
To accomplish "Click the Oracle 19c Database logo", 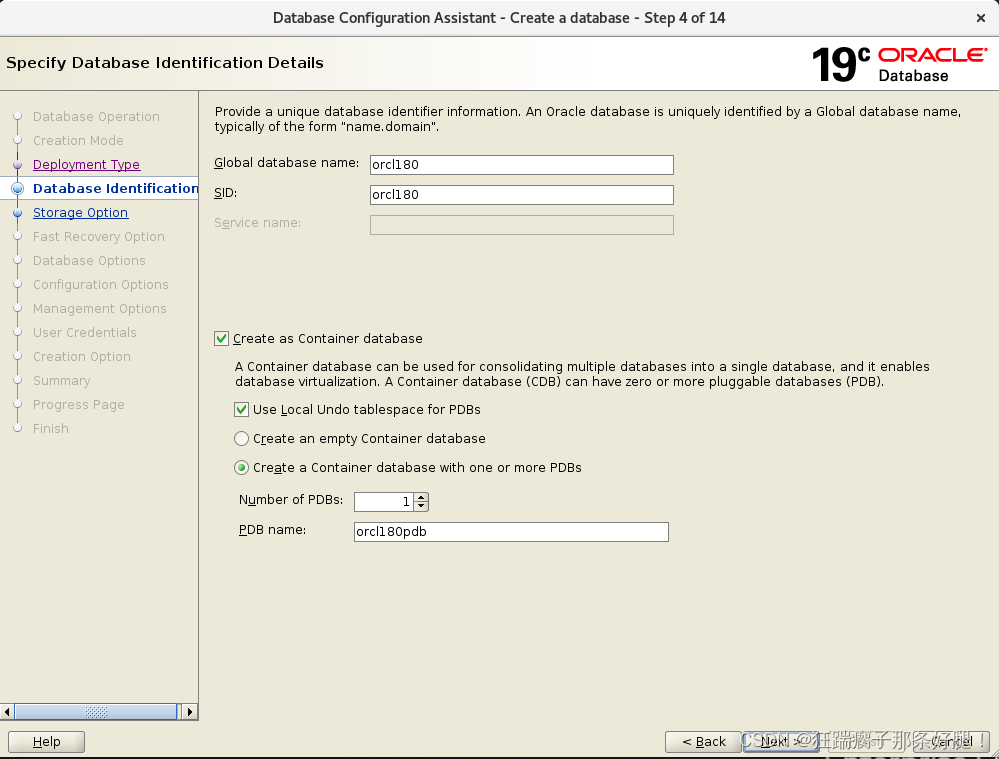I will tap(899, 64).
